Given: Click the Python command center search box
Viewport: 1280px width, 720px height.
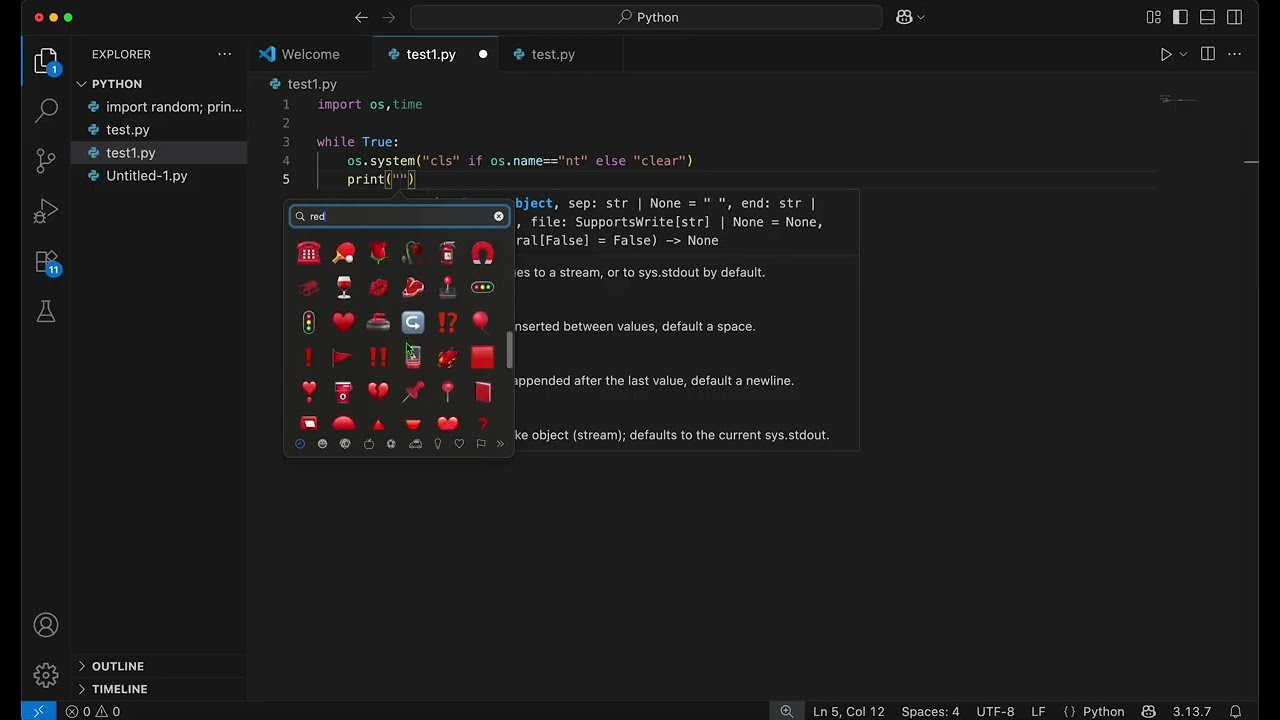Looking at the screenshot, I should pyautogui.click(x=646, y=17).
